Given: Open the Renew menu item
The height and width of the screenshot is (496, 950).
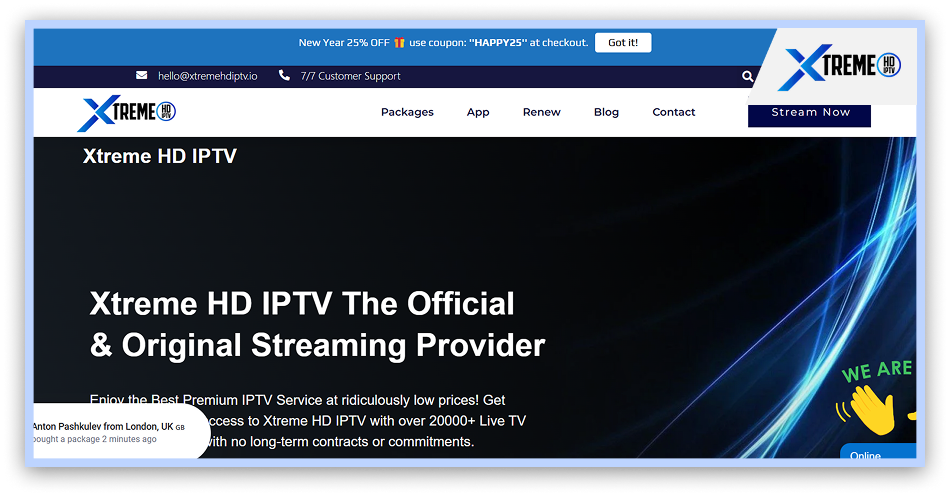Looking at the screenshot, I should (542, 112).
